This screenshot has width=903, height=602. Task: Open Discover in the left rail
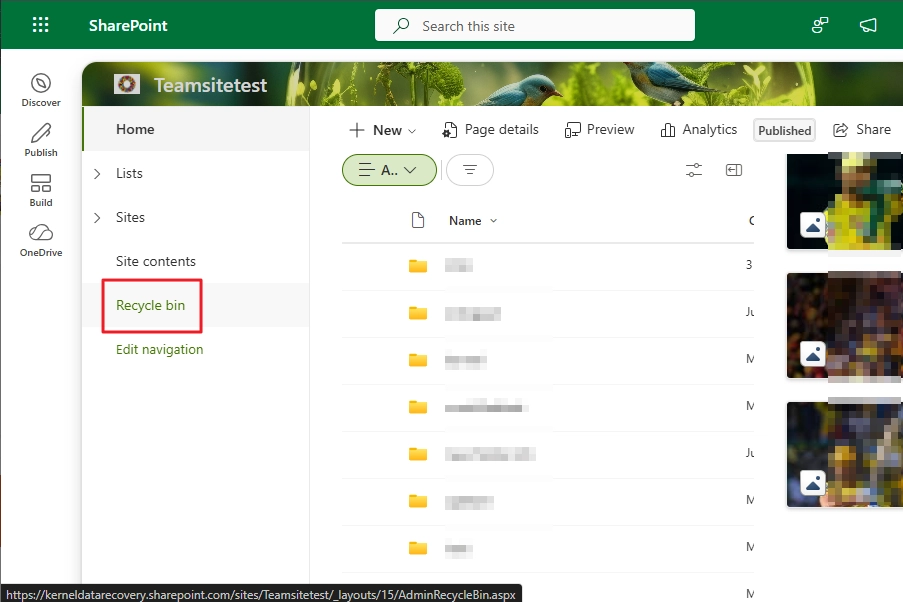[41, 90]
